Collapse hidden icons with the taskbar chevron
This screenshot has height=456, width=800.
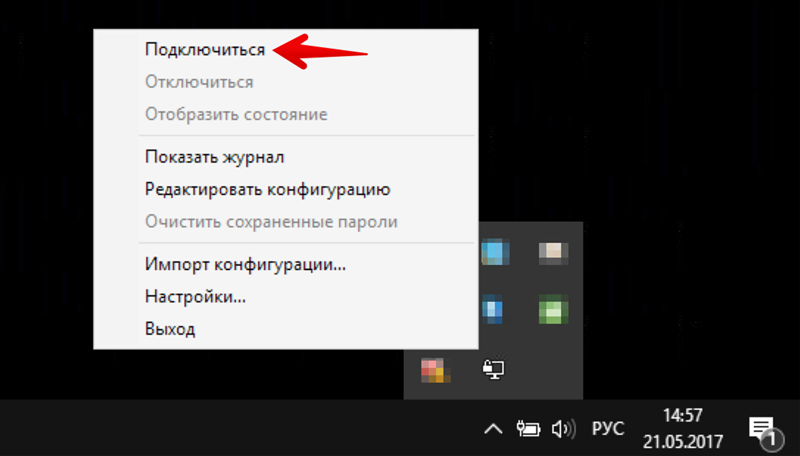tap(493, 429)
